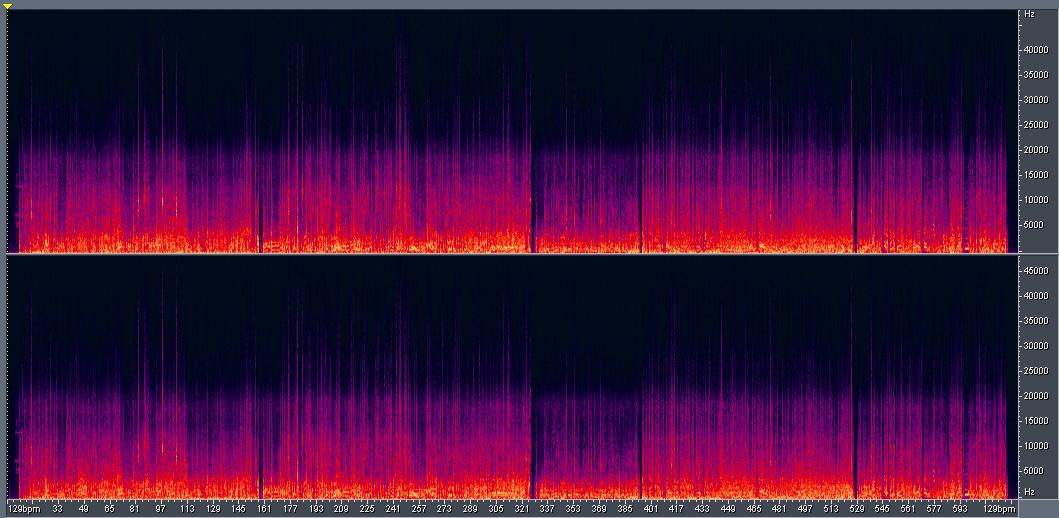Screen dimensions: 1059x518
Task: Click 40000 on the top channel frequency axis
Action: tap(1033, 50)
